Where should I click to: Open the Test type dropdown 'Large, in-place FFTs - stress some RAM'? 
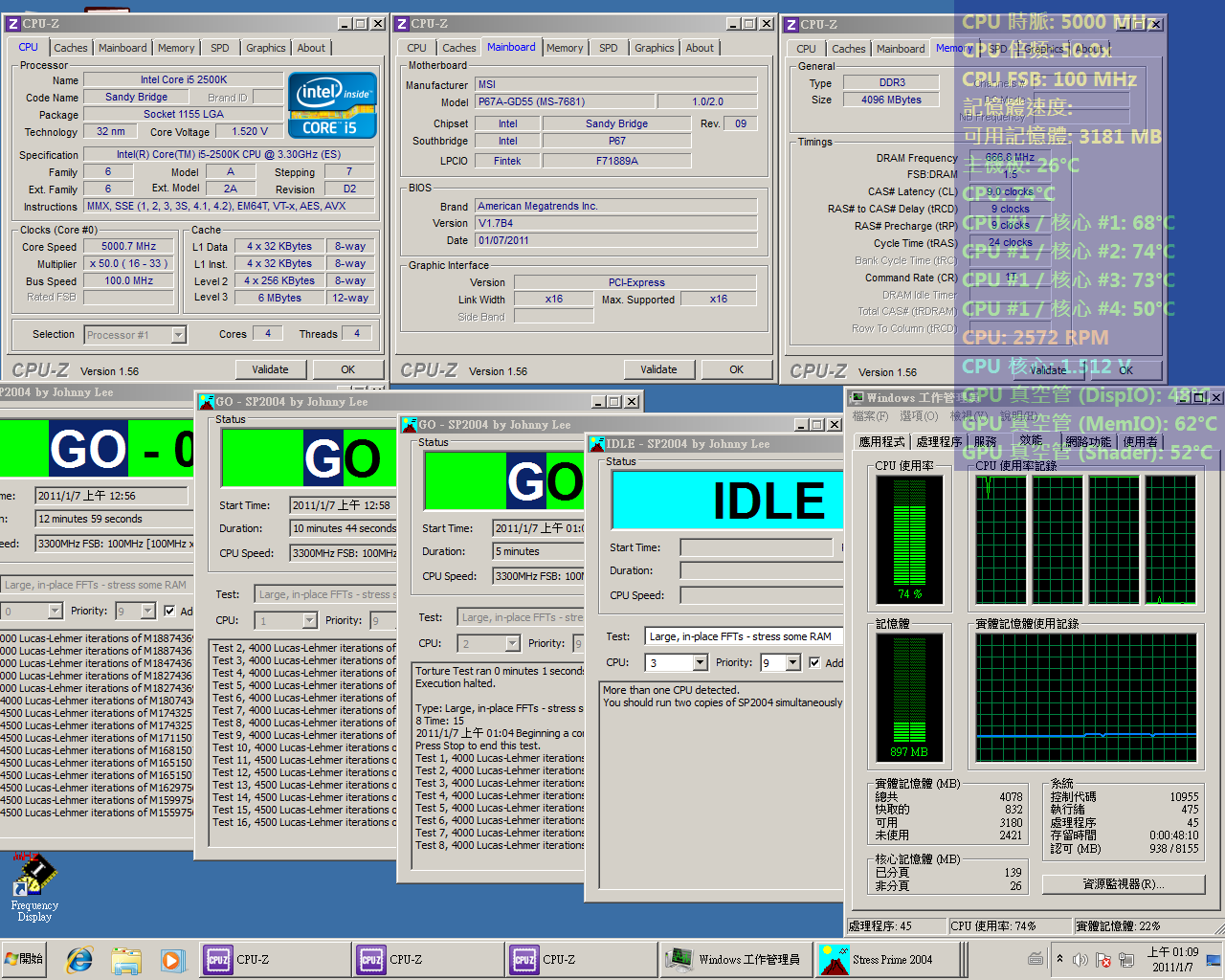click(x=744, y=636)
